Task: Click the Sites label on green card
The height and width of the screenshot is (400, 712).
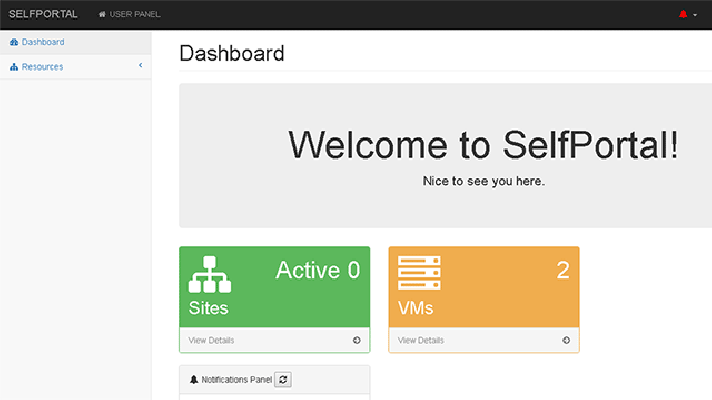Action: coord(208,308)
